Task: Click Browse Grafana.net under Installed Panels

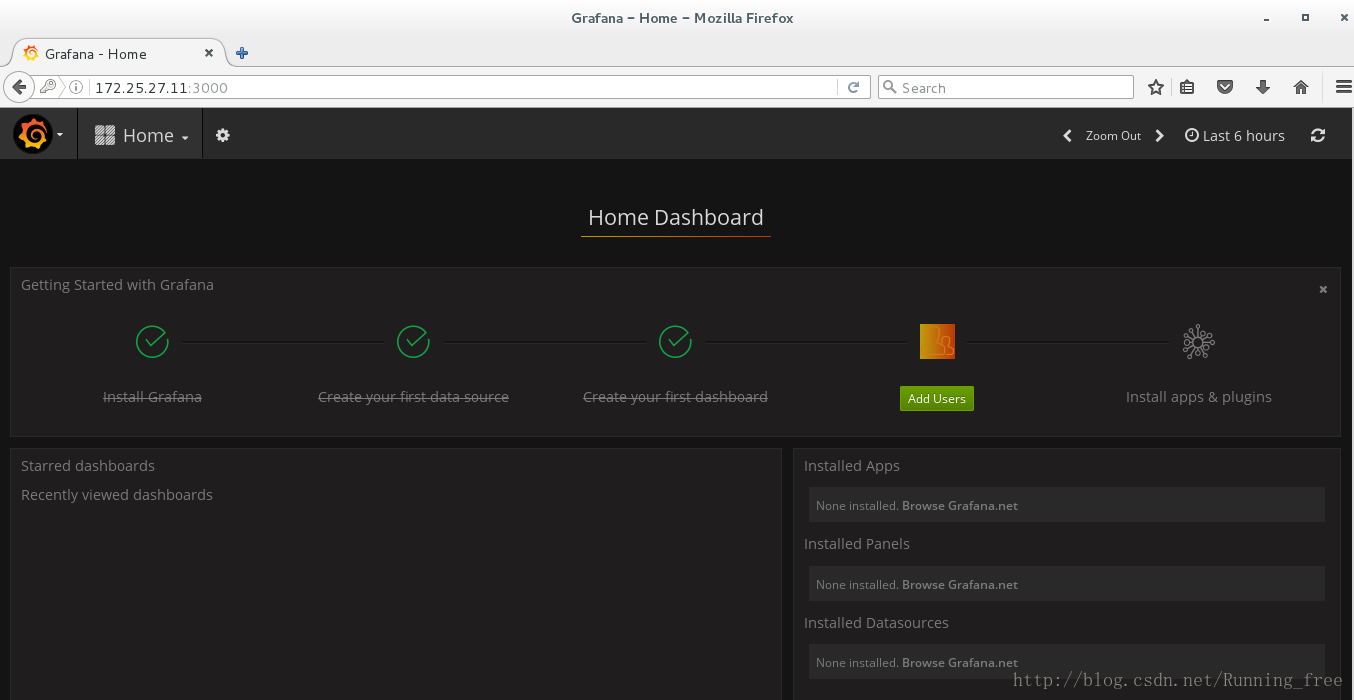Action: tap(960, 584)
